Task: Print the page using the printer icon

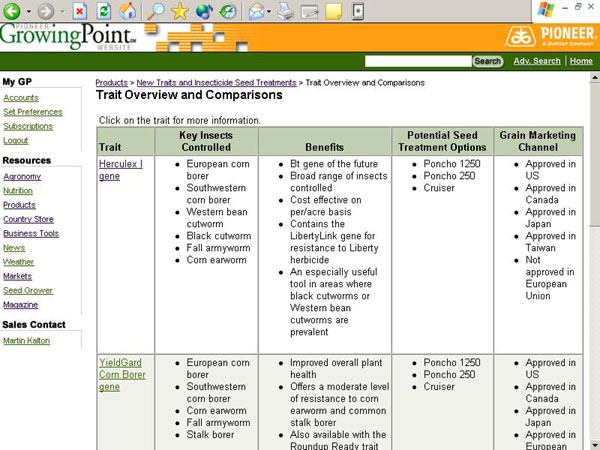Action: click(286, 12)
